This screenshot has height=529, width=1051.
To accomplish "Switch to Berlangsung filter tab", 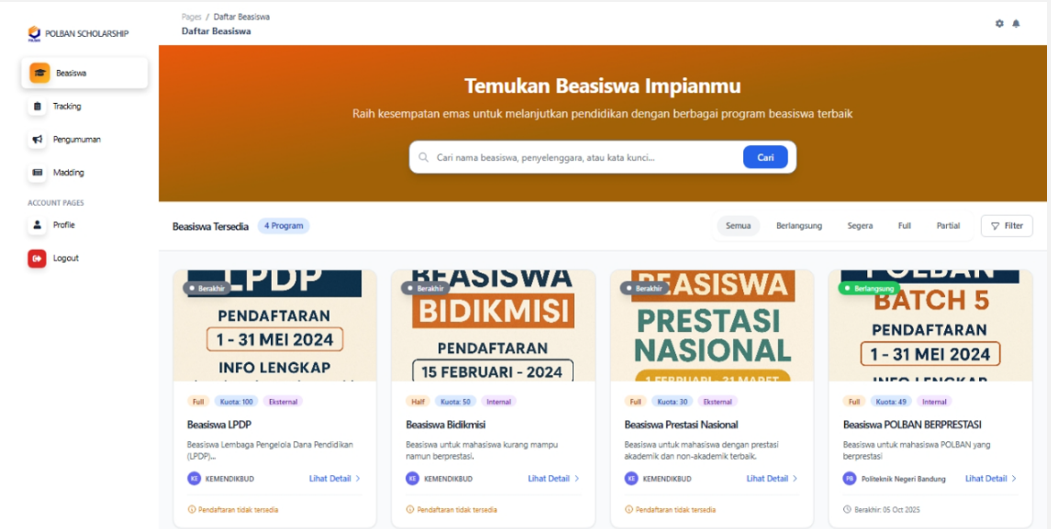I will point(799,226).
